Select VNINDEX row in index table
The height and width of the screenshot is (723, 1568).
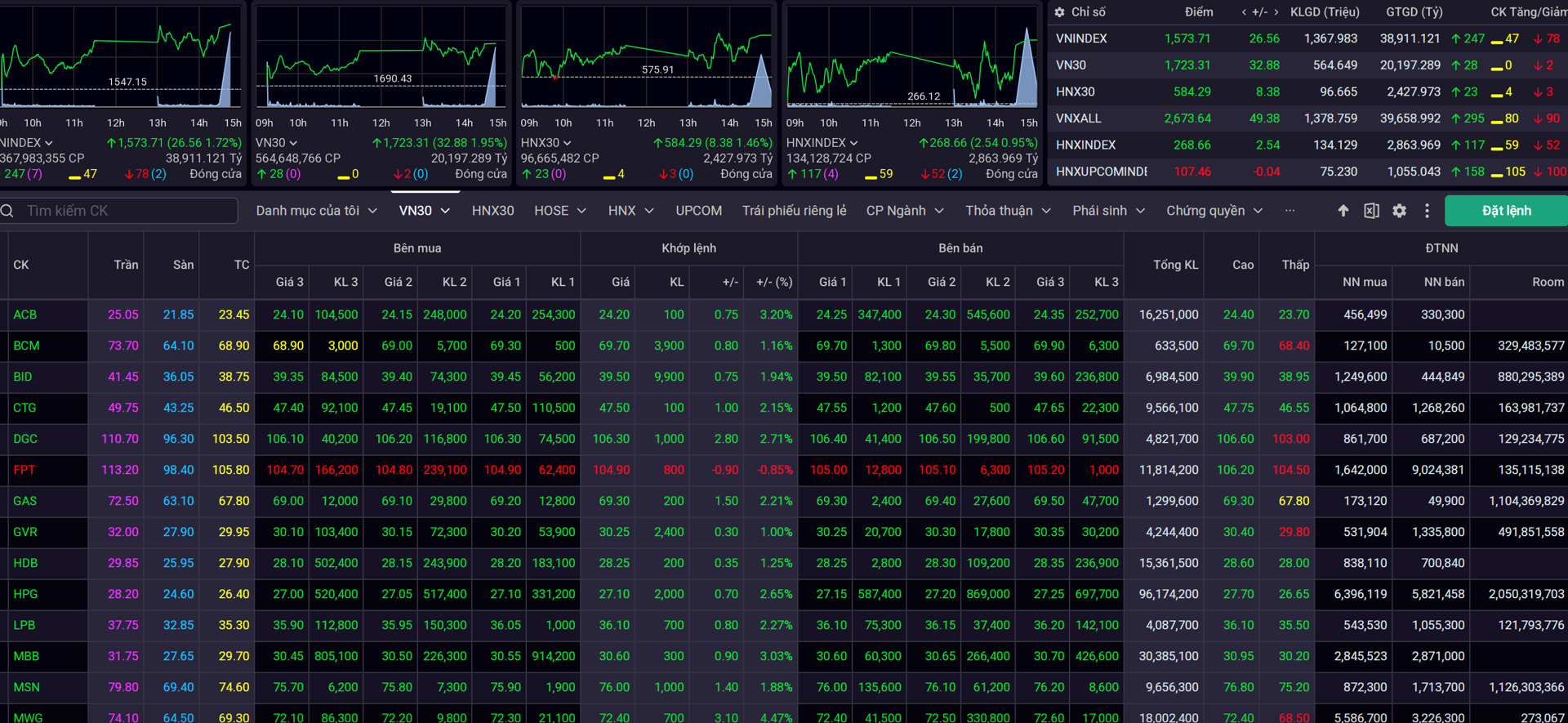[1307, 38]
